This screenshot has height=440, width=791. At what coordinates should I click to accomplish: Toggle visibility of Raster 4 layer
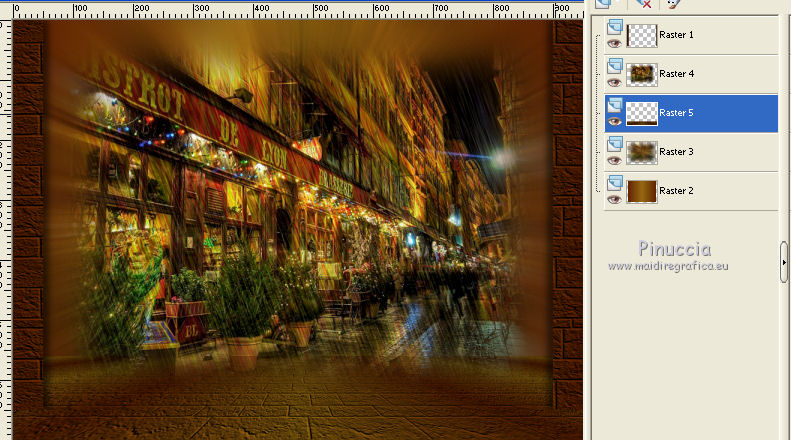[x=614, y=82]
